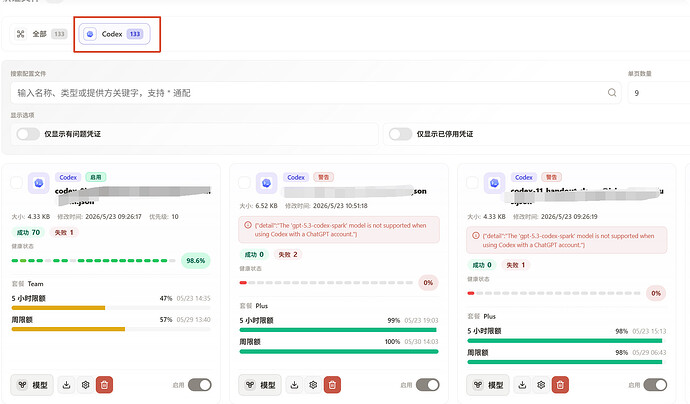
Task: Click the 周限额 100% progress bar
Action: pyautogui.click(x=339, y=351)
